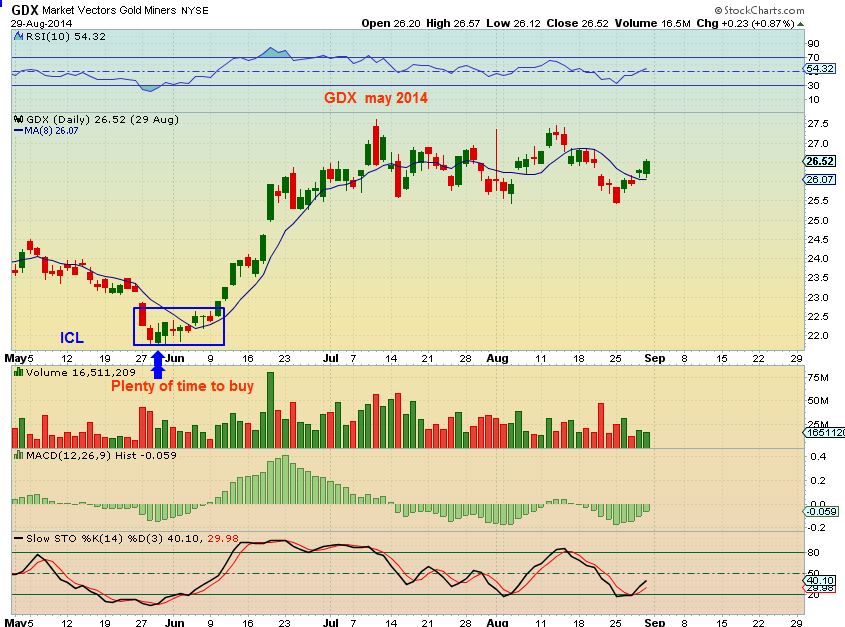845x627 pixels.
Task: Click the 26.52 last price tag
Action: (820, 161)
